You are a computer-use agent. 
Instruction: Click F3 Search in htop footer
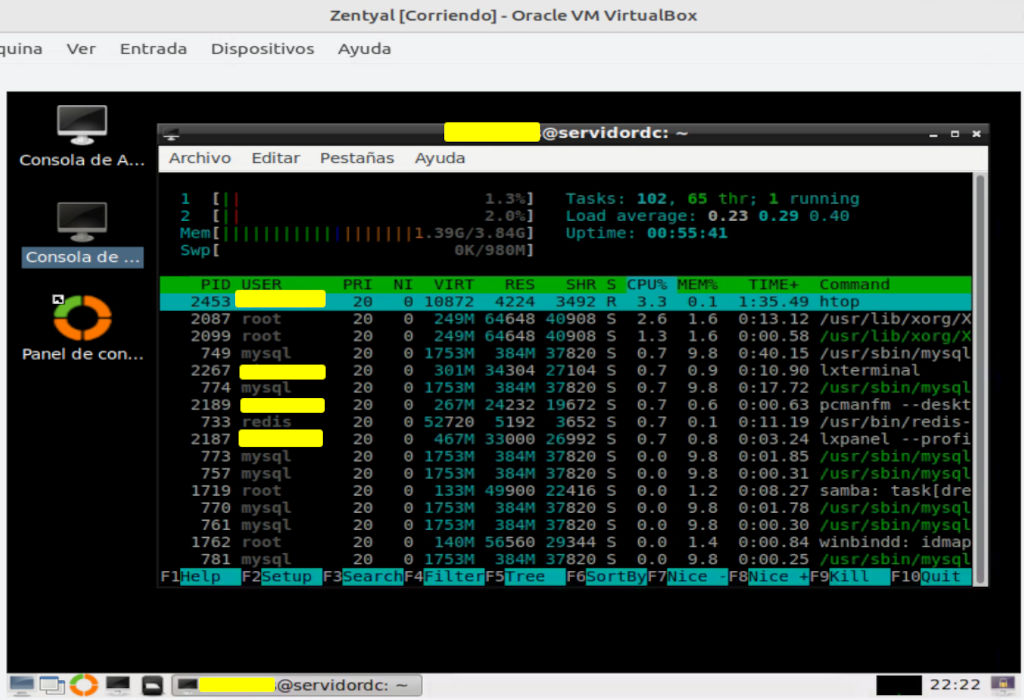(363, 577)
